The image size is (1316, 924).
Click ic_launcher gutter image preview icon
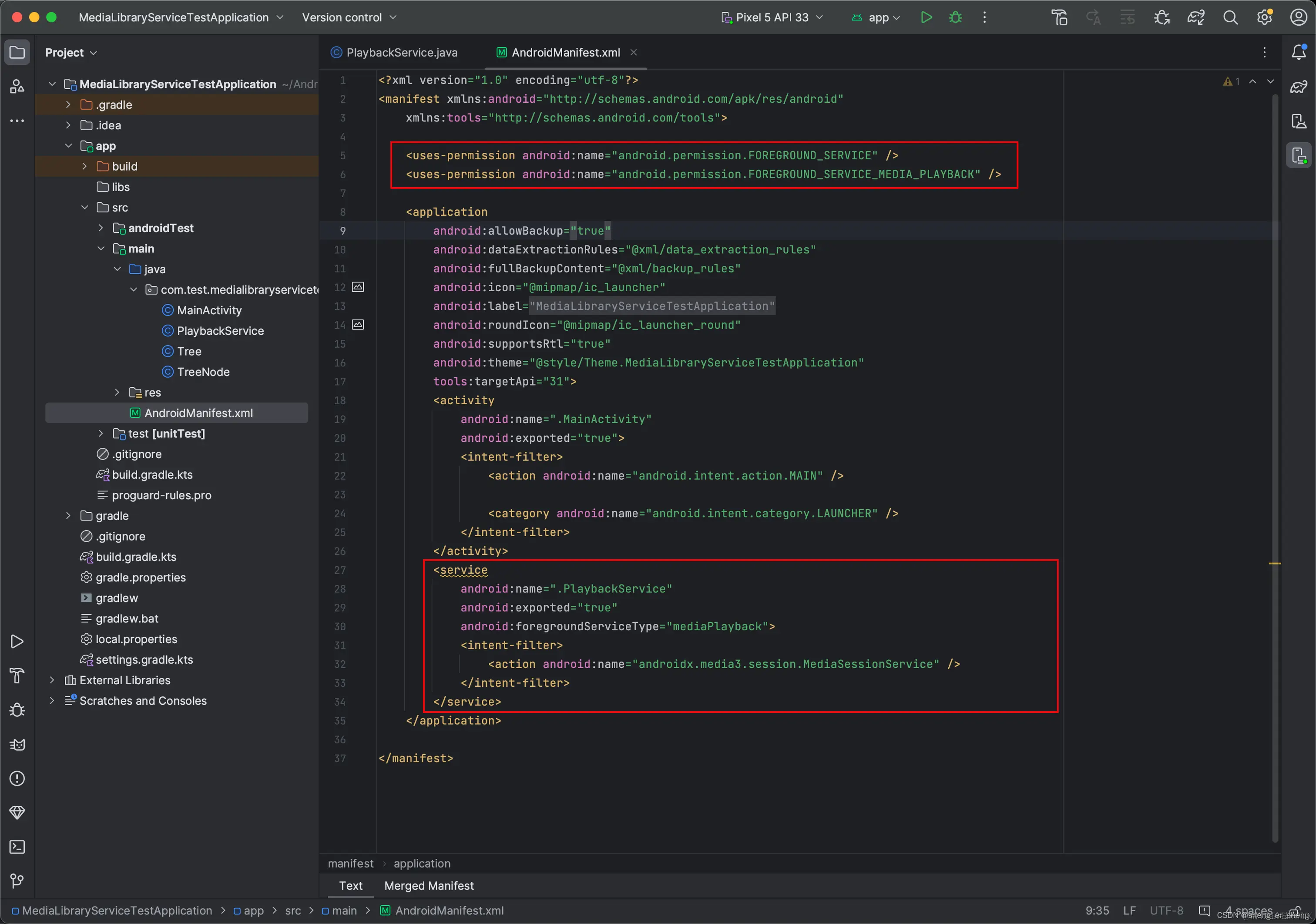point(358,287)
